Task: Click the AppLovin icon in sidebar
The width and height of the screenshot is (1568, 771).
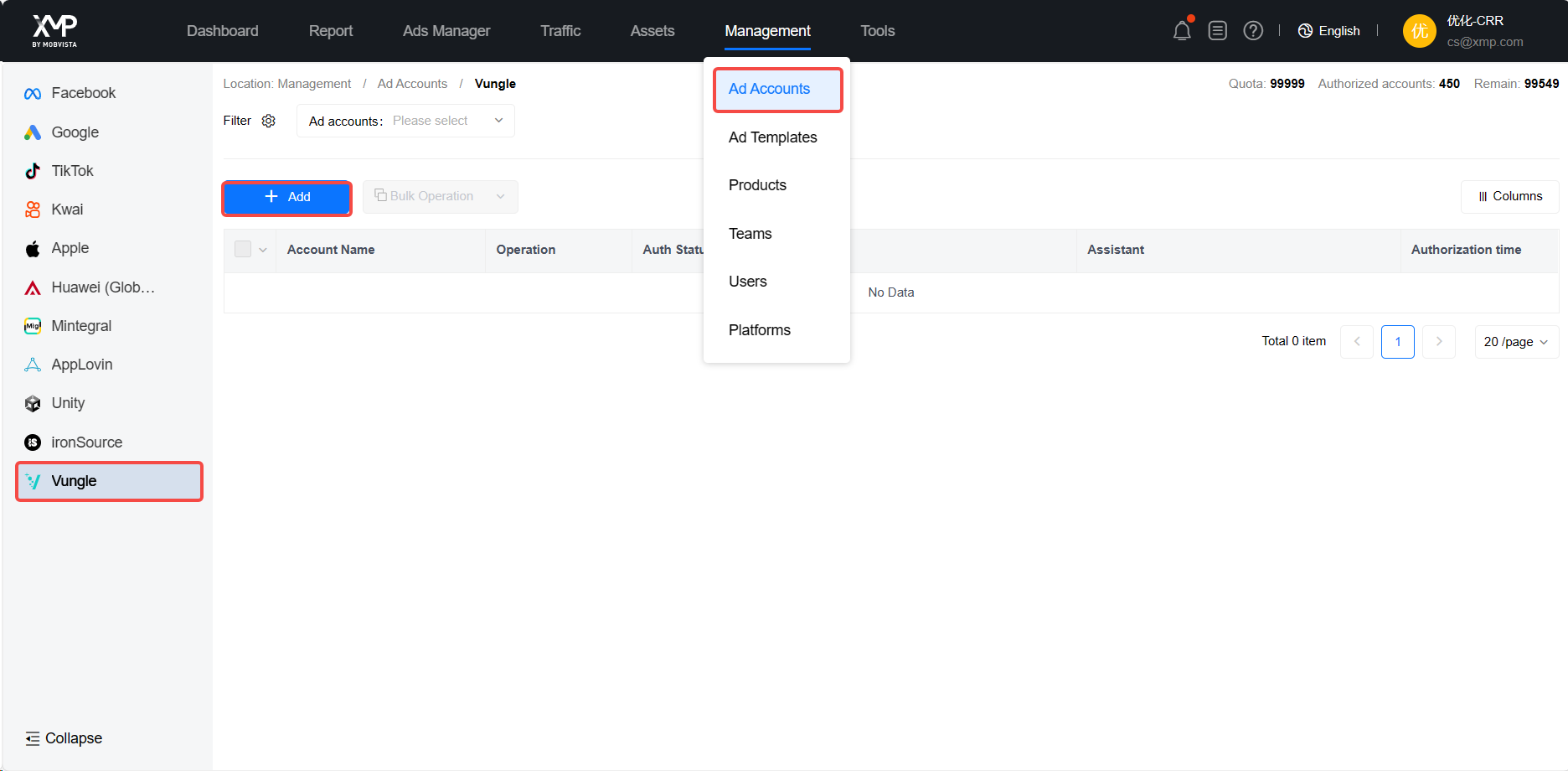Action: [x=33, y=365]
